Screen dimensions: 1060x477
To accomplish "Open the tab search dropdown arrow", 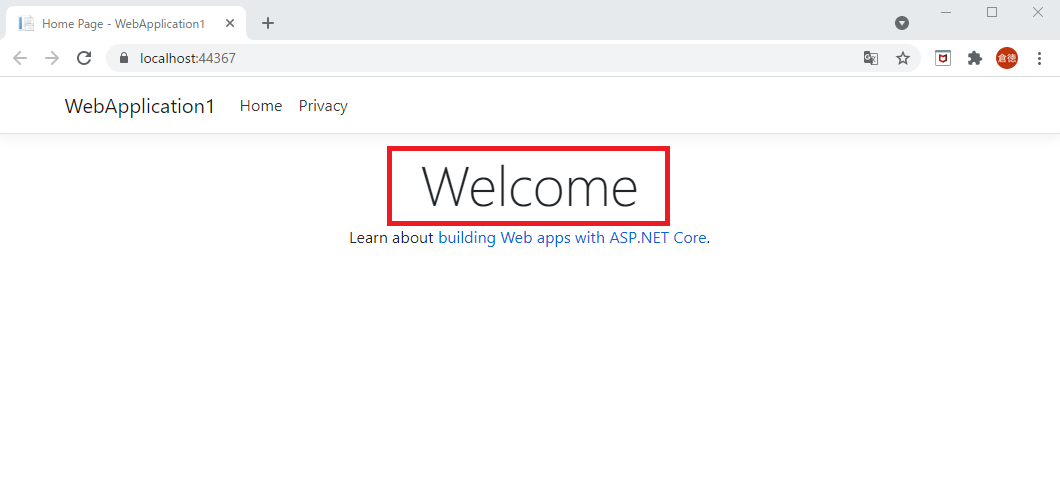I will 902,23.
